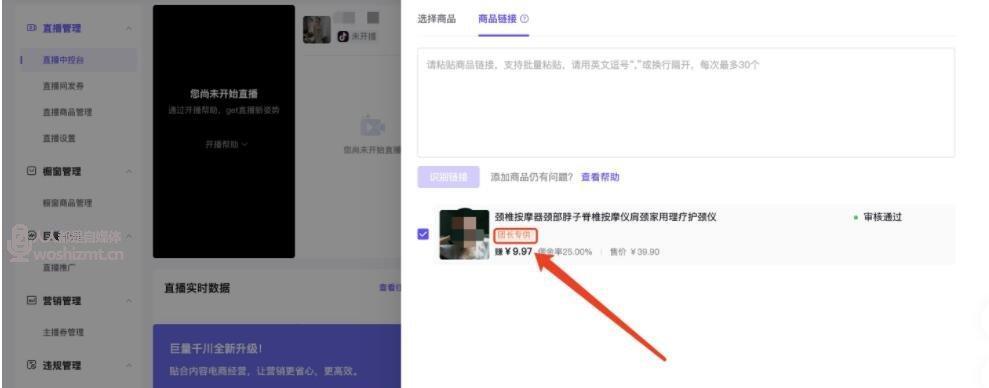The width and height of the screenshot is (989, 388).
Task: Click the cut-off link right of 直播实时数据
Action: (x=389, y=288)
